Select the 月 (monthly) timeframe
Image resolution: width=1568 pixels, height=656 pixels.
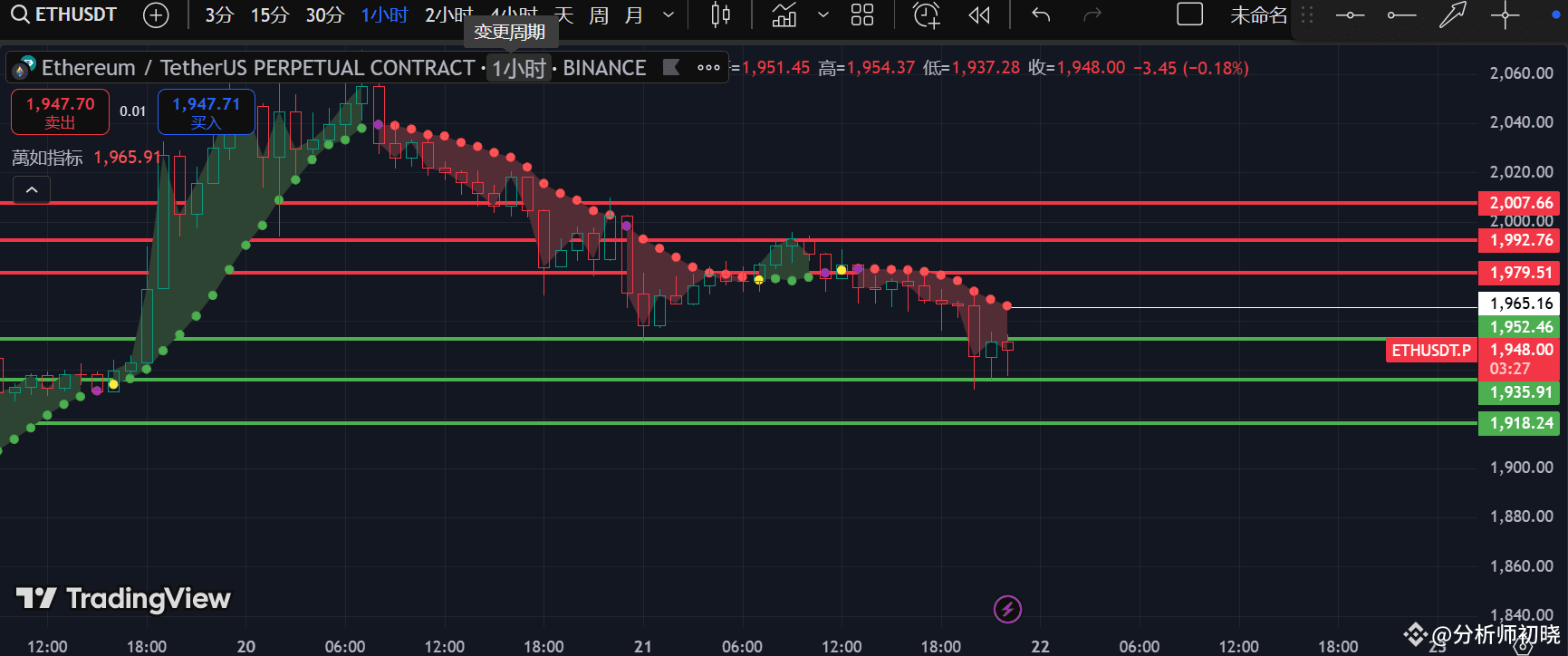pyautogui.click(x=634, y=14)
